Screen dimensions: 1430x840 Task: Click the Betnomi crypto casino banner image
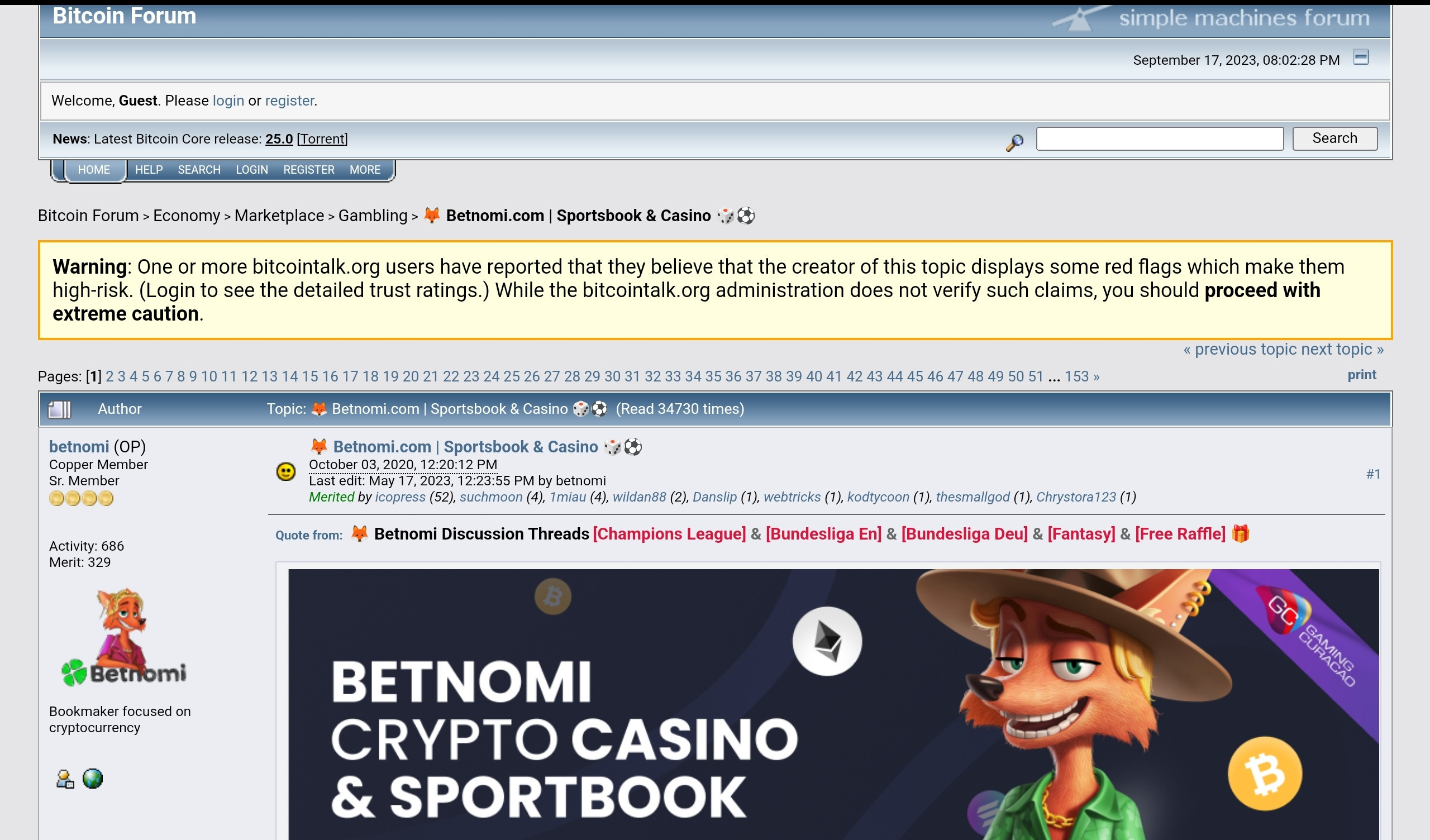pos(833,704)
